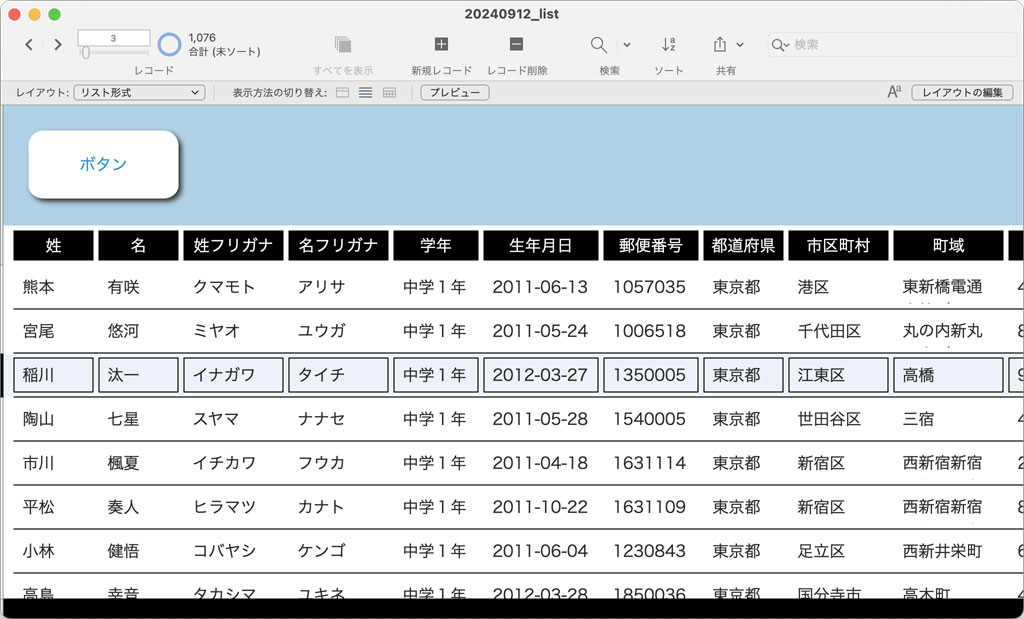
Task: Click the プレビュー button
Action: point(455,93)
